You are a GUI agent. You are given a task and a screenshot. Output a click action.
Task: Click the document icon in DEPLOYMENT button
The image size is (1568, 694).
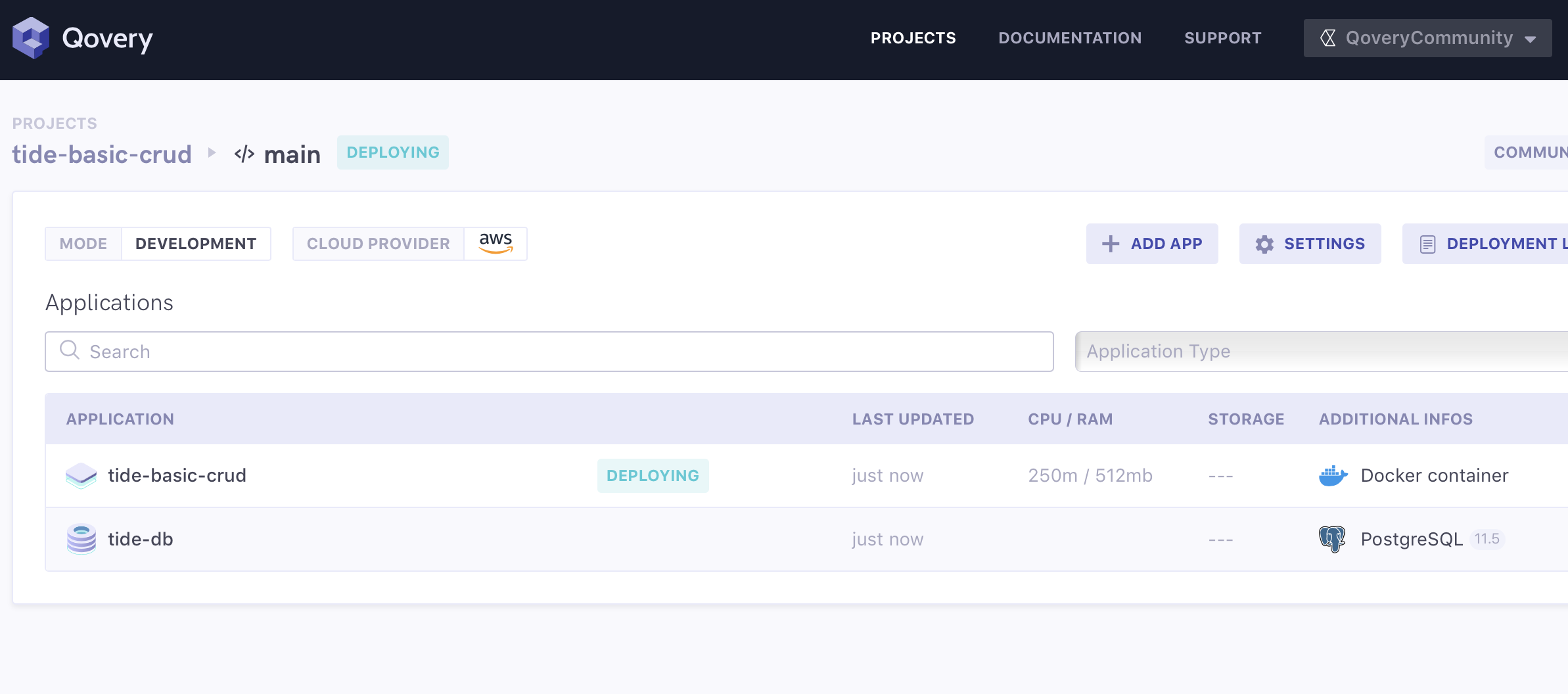point(1427,244)
